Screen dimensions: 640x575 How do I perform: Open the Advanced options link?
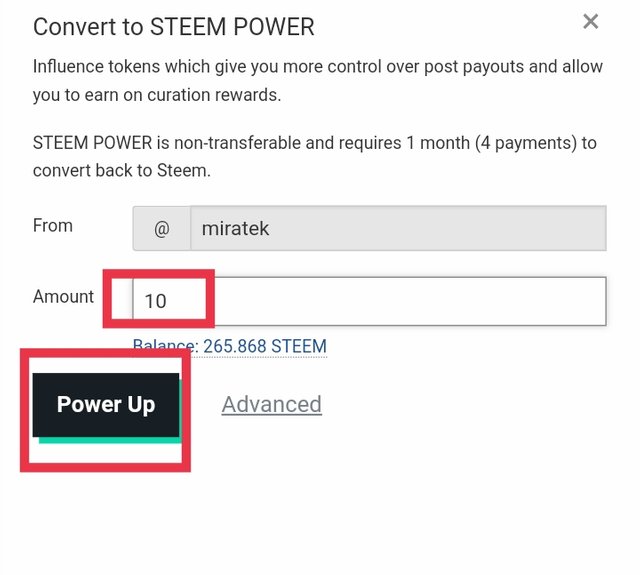coord(271,404)
